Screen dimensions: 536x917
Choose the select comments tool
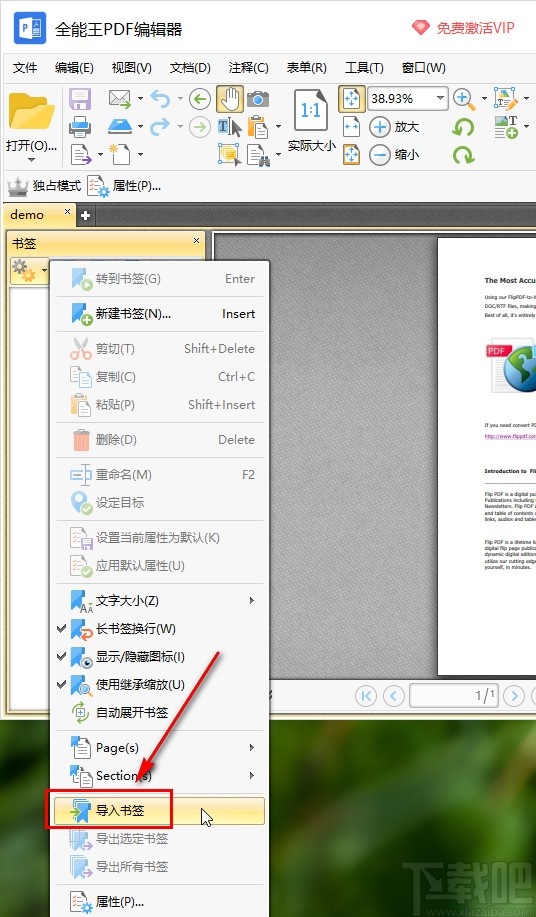click(x=229, y=154)
